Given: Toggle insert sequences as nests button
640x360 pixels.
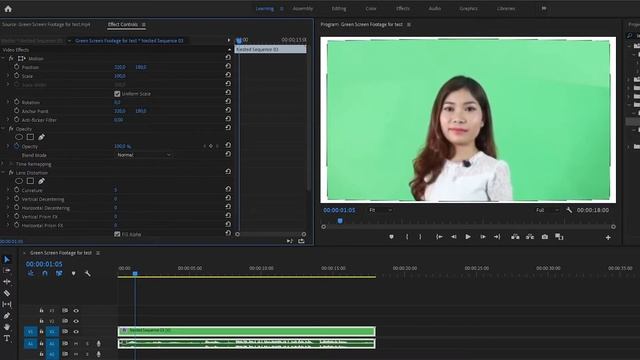Looking at the screenshot, I should pyautogui.click(x=31, y=273).
